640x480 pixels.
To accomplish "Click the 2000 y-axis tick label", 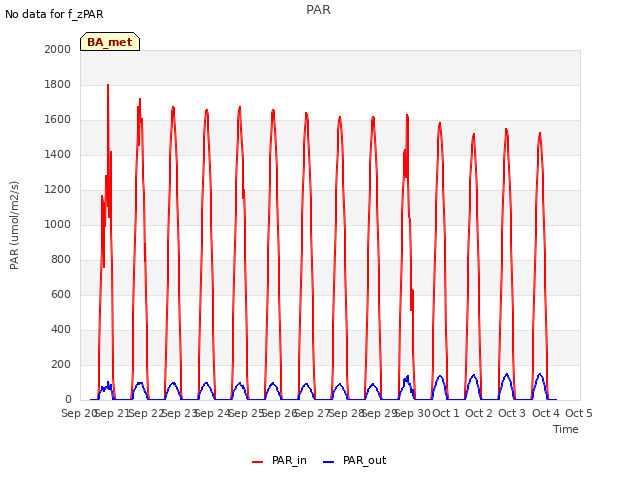I will [x=58, y=49].
